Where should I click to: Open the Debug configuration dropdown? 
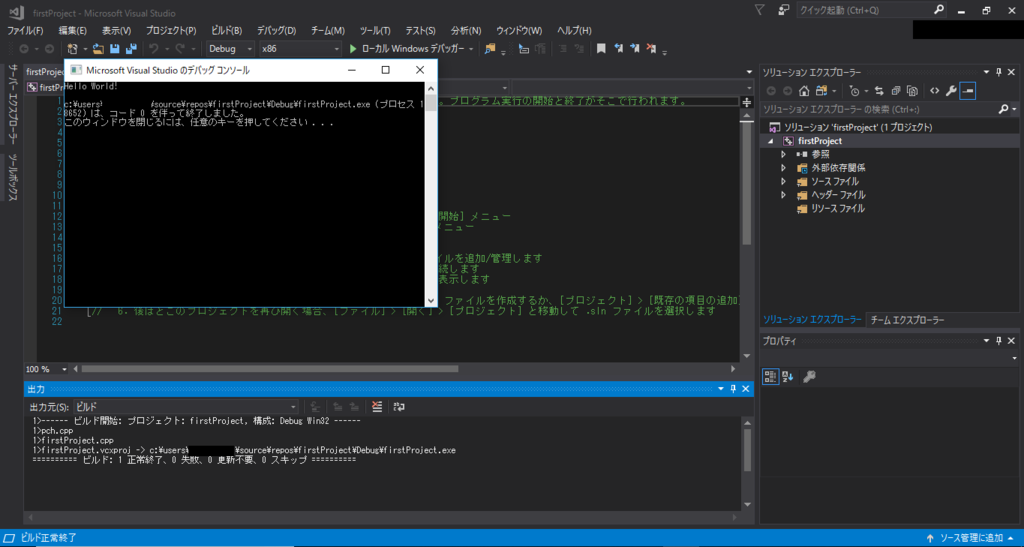coord(230,49)
